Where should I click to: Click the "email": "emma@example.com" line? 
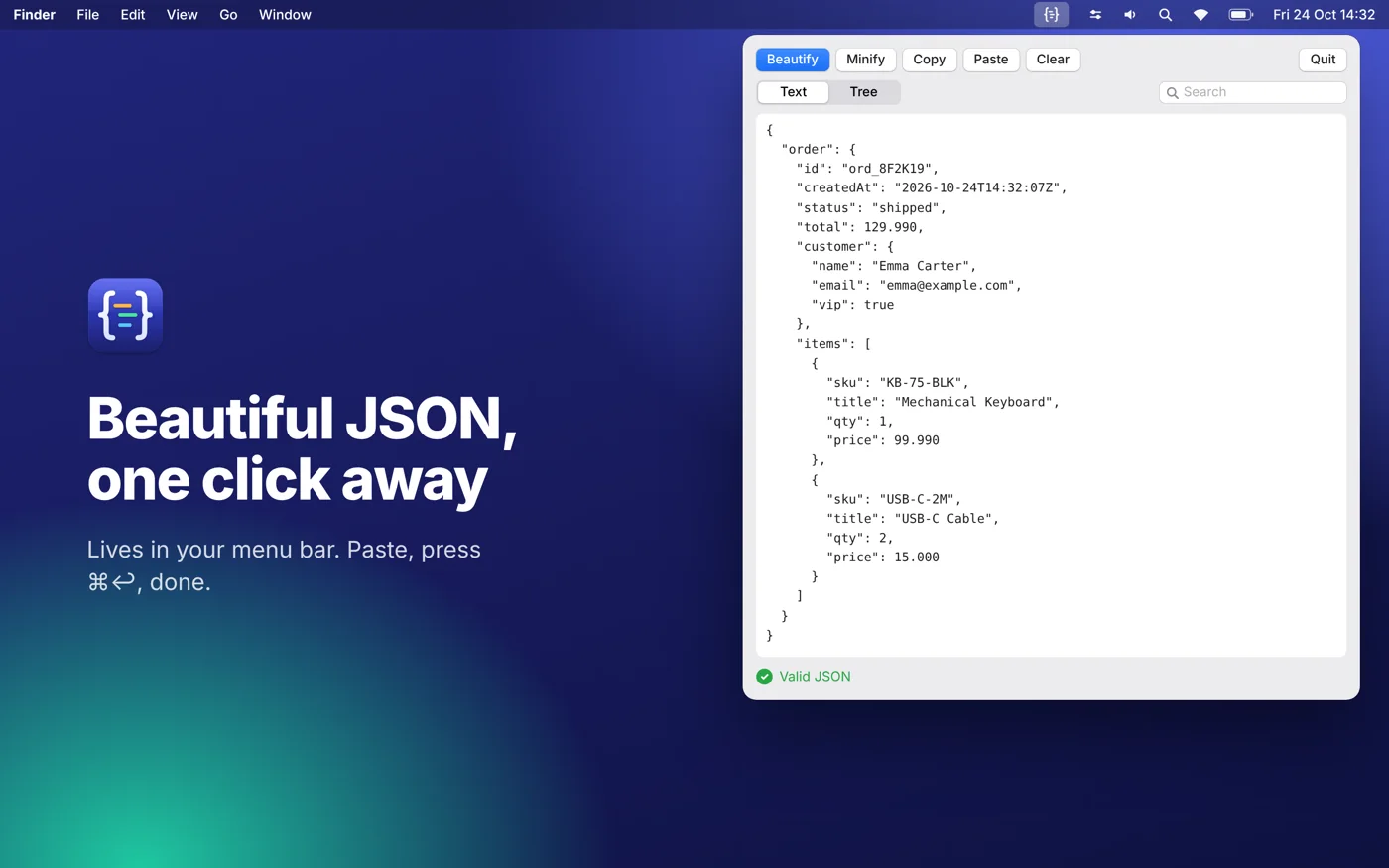(x=917, y=285)
